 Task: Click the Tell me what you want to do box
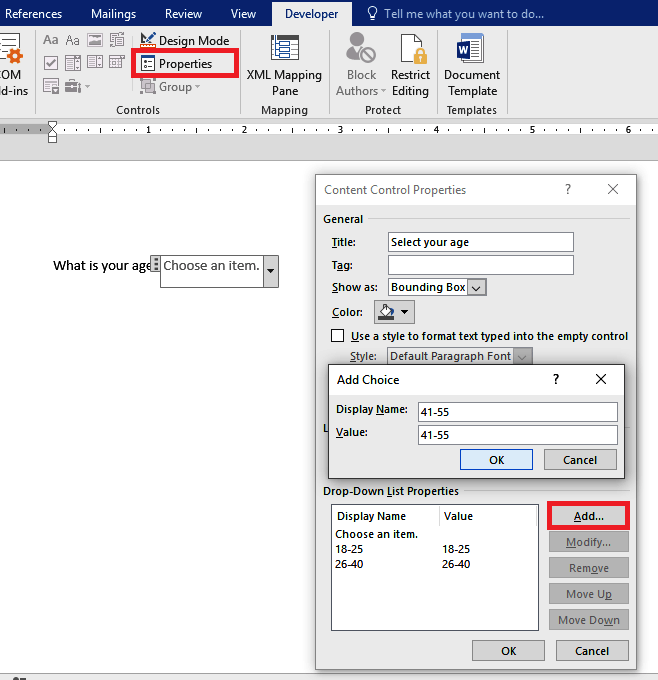pyautogui.click(x=464, y=14)
